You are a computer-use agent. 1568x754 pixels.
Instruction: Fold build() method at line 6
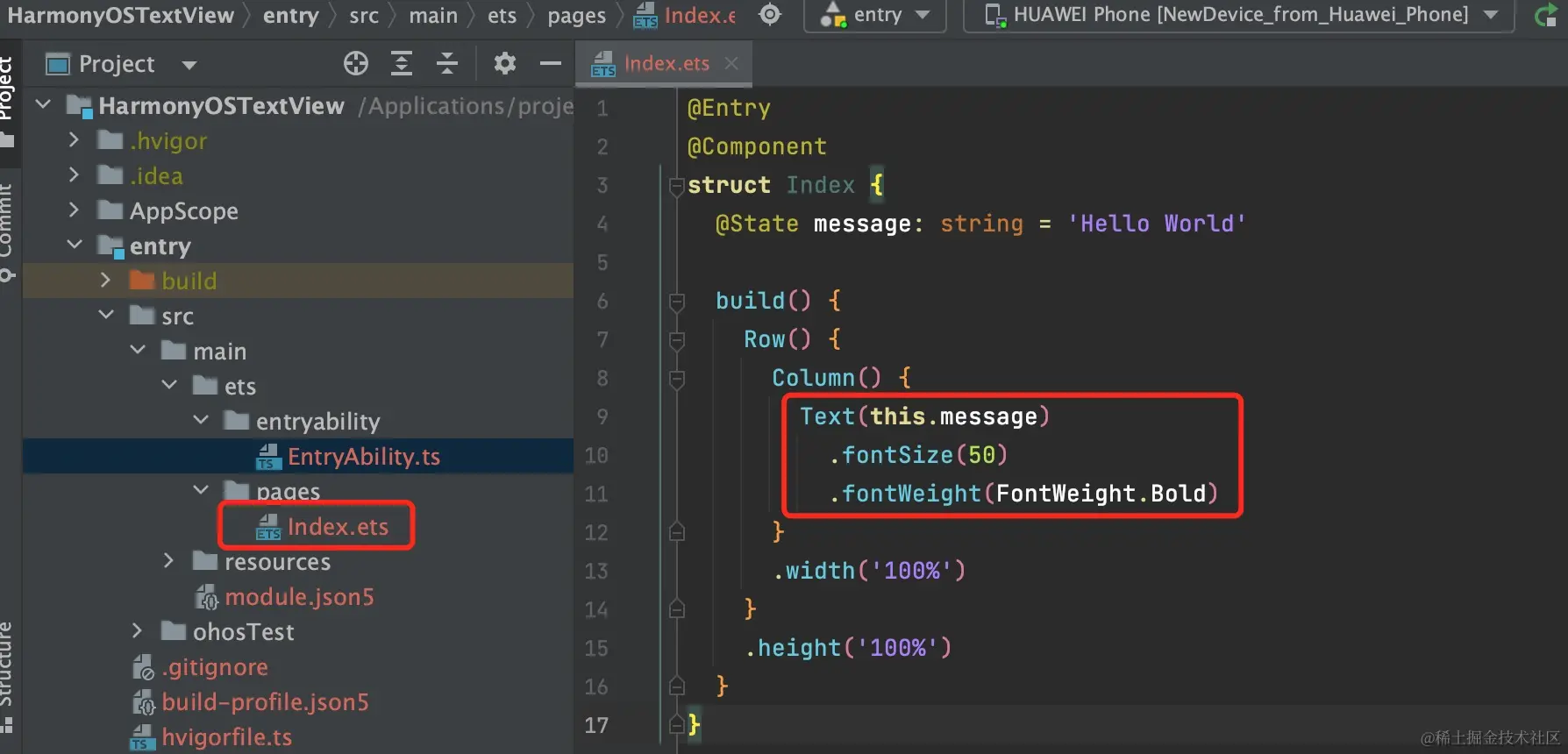coord(676,301)
